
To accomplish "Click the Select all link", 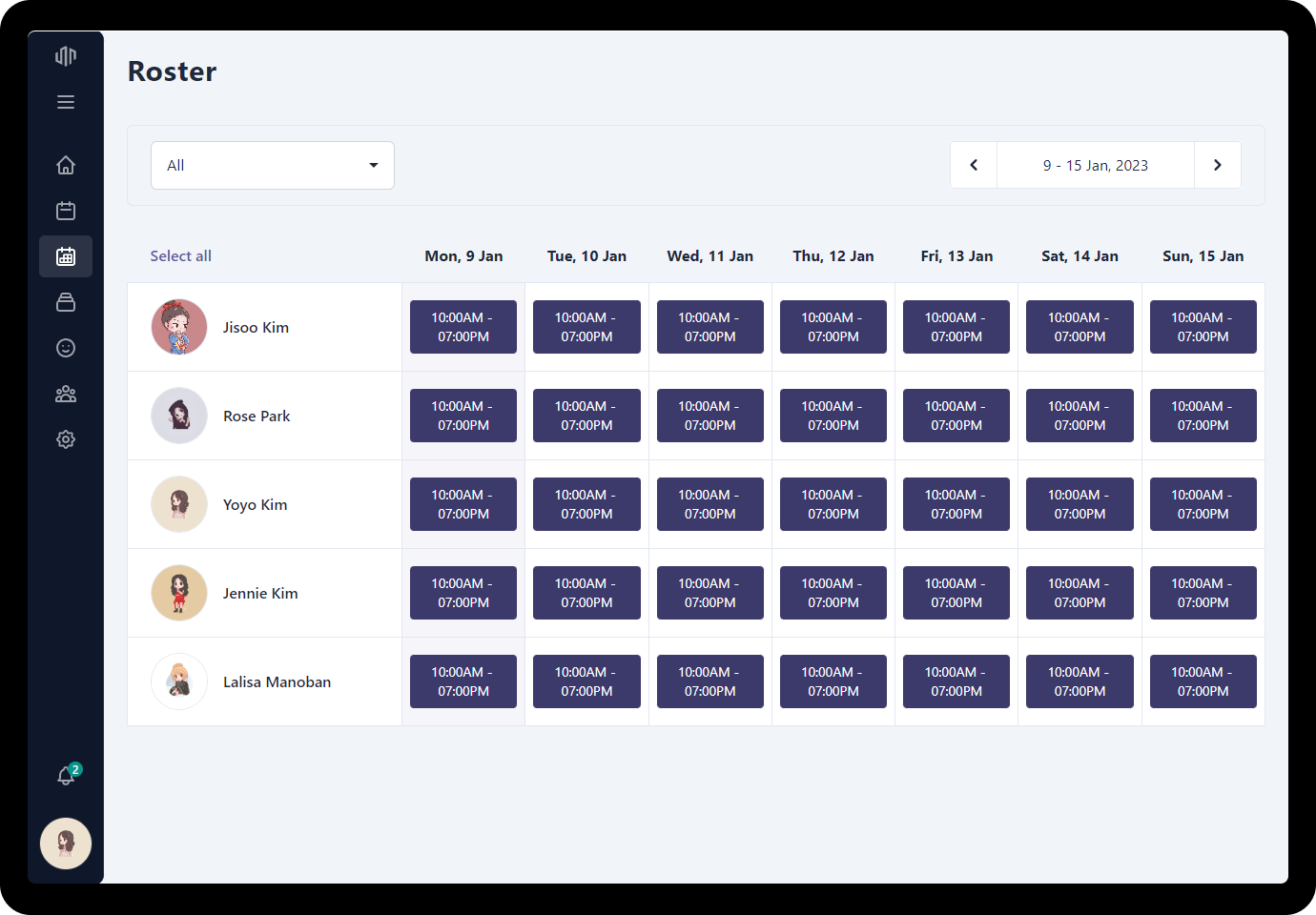I will [180, 256].
